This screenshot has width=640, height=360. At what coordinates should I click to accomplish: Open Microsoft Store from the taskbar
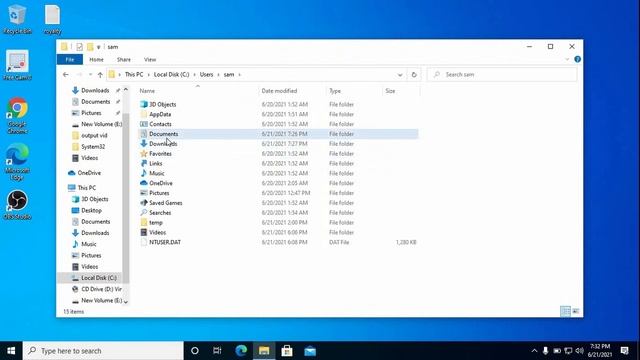[287, 351]
